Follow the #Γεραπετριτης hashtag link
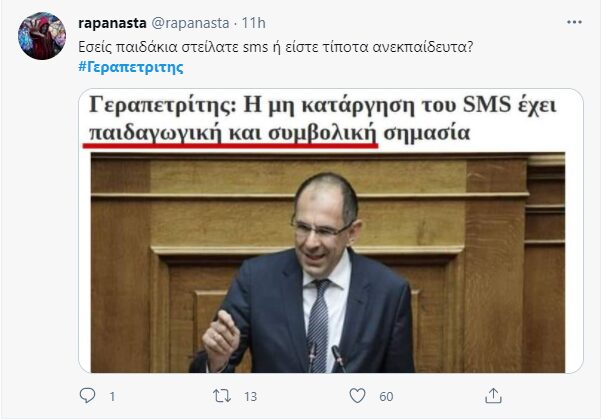The width and height of the screenshot is (602, 419). click(131, 68)
